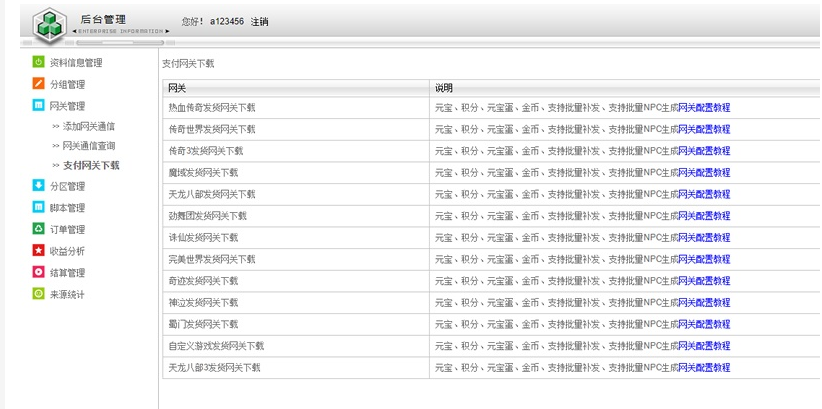Click the blue icon beside 网关管理
Screen dimensions: 822x409
[39, 105]
